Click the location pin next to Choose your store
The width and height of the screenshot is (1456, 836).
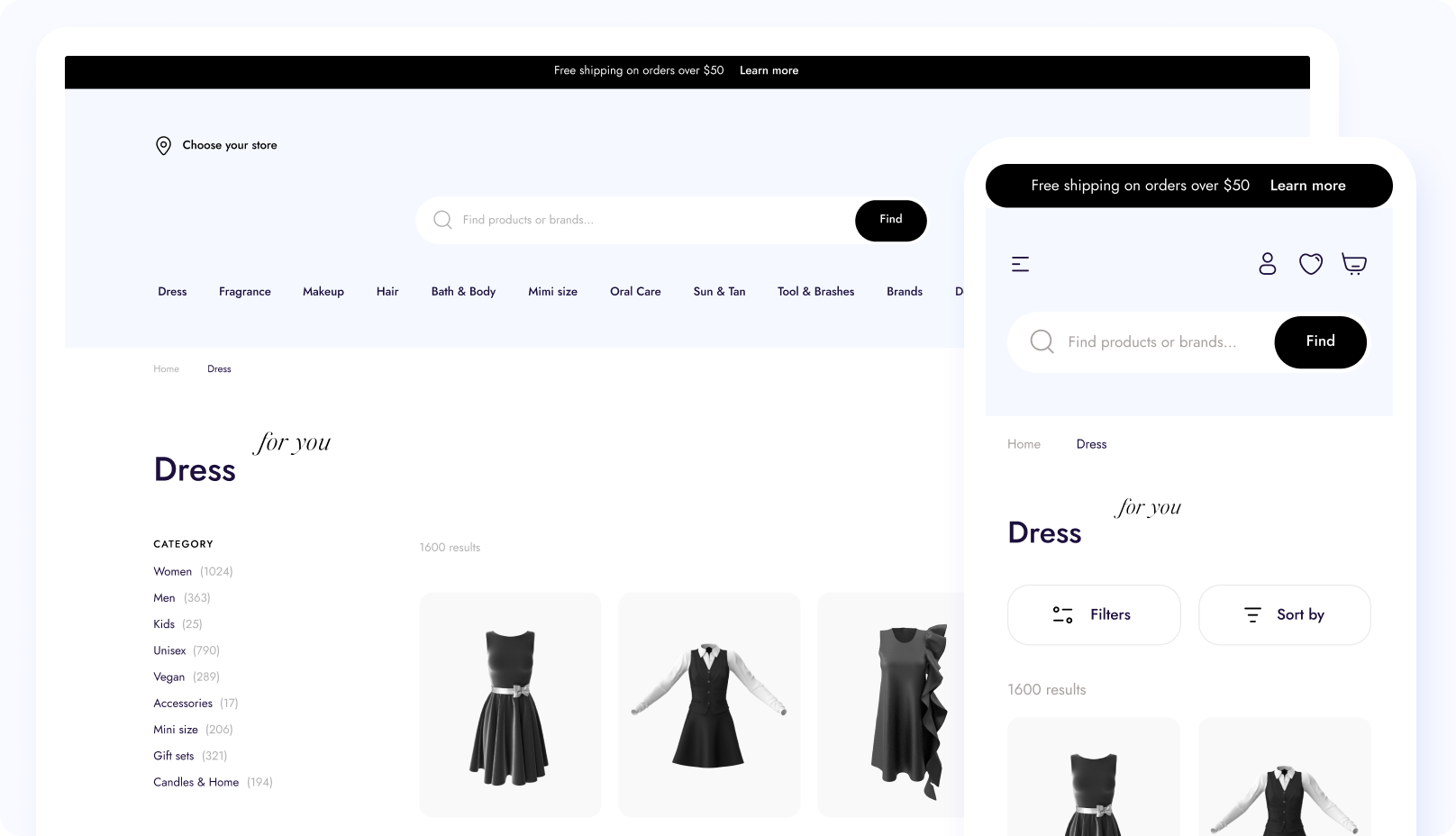pos(163,145)
